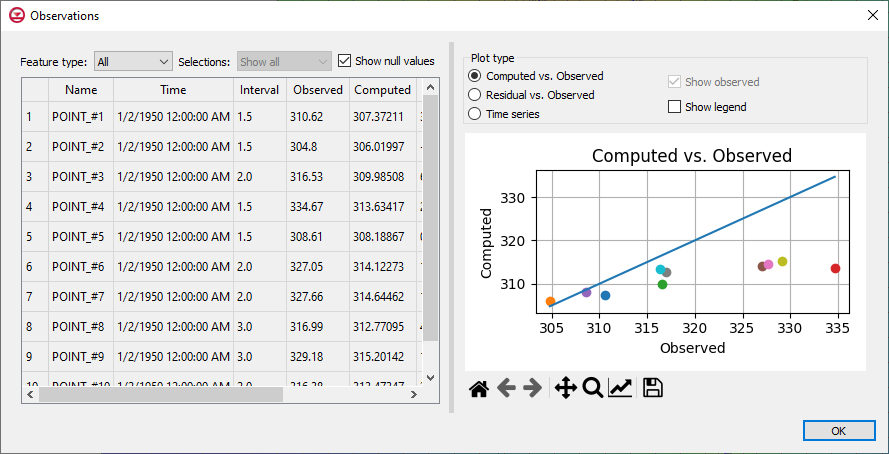The image size is (889, 454).
Task: Close the Observations dialog
Action: 873,15
